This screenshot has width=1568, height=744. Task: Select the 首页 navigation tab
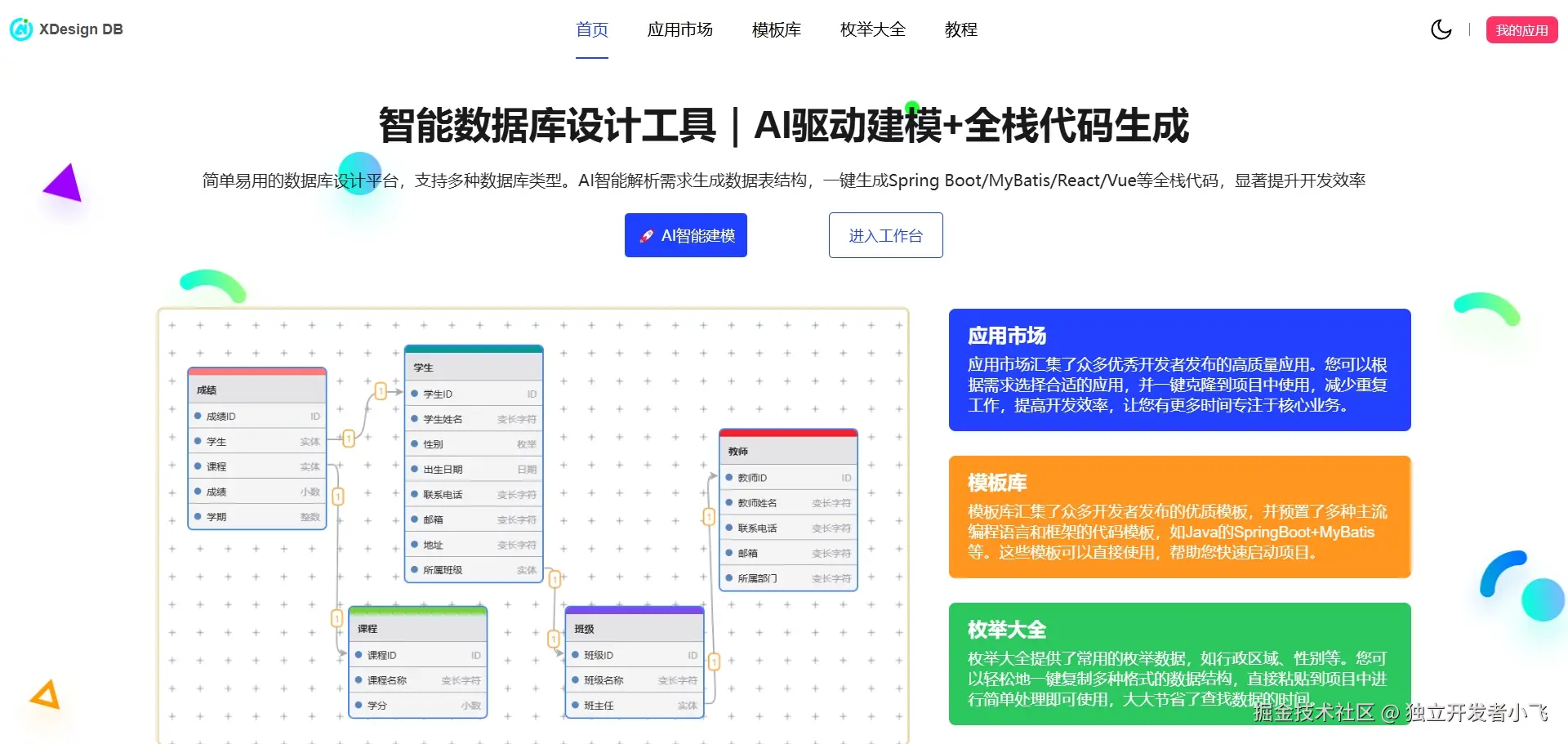(591, 30)
